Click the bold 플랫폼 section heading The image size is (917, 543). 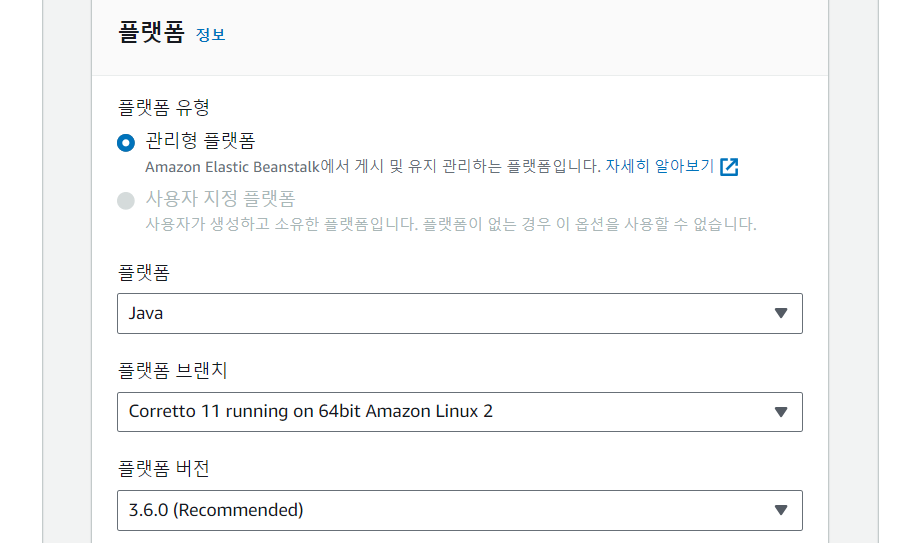[151, 32]
